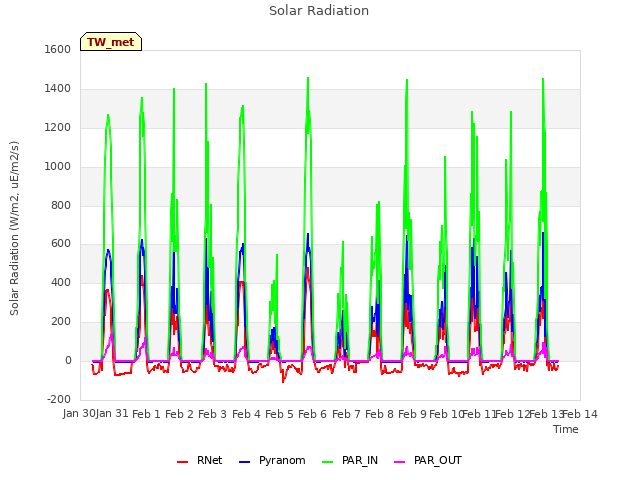Screen dimensions: 640x480
Task: Click the 400 y-axis tick label
Action: point(61,283)
